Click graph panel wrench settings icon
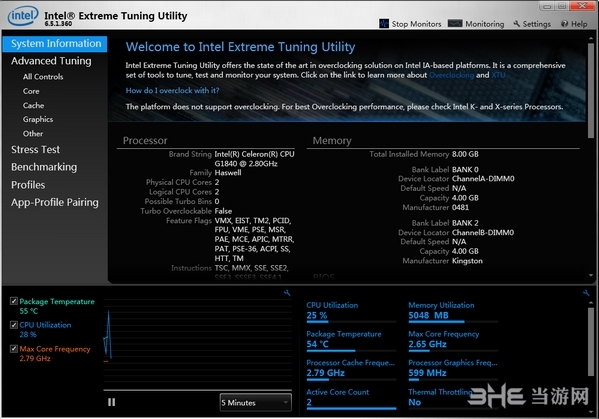 tap(287, 293)
